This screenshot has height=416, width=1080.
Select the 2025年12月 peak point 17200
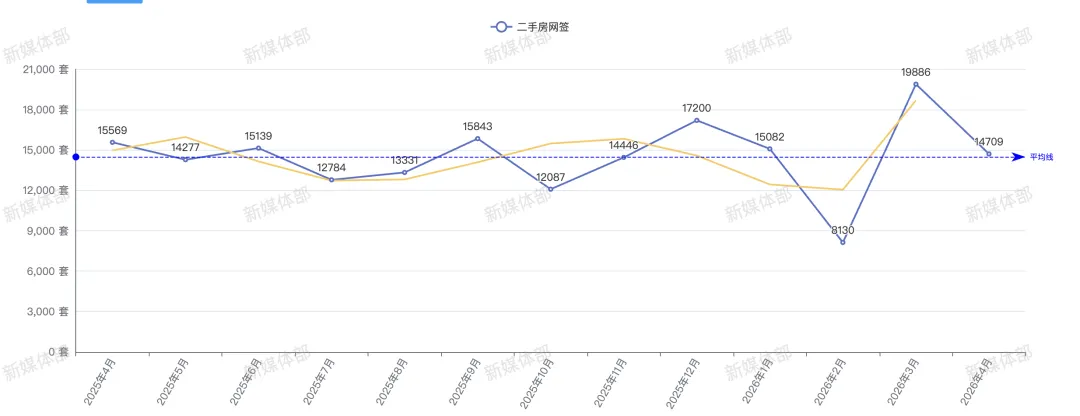[696, 121]
